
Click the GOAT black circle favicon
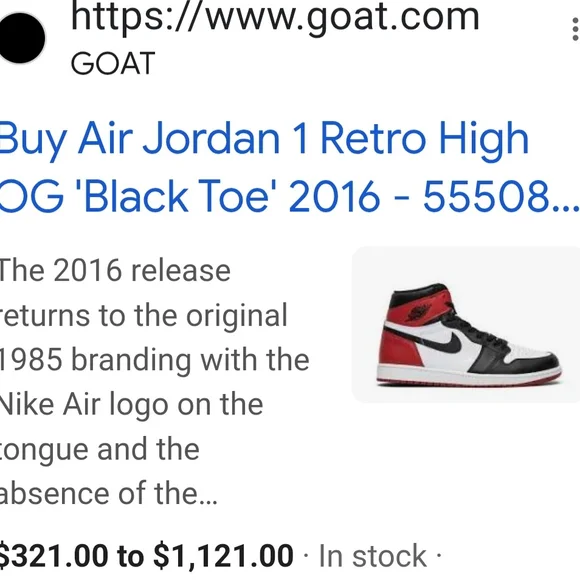21,38
